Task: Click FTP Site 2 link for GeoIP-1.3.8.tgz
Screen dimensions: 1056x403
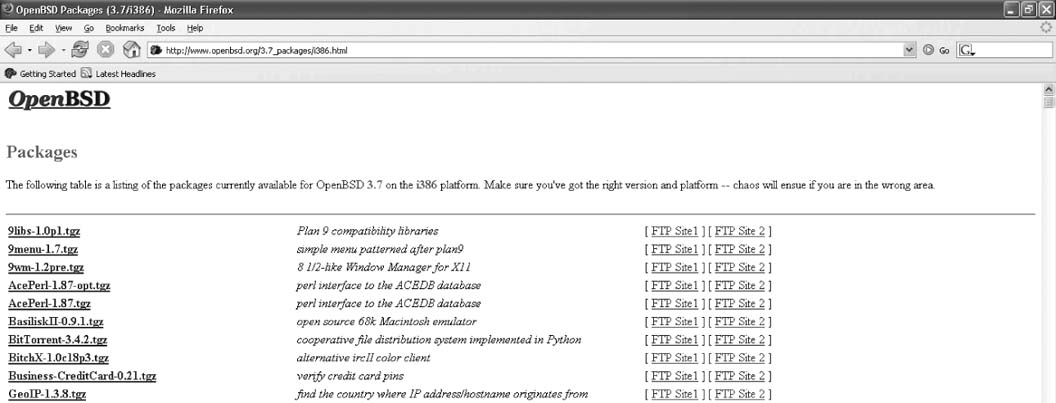Action: [740, 394]
